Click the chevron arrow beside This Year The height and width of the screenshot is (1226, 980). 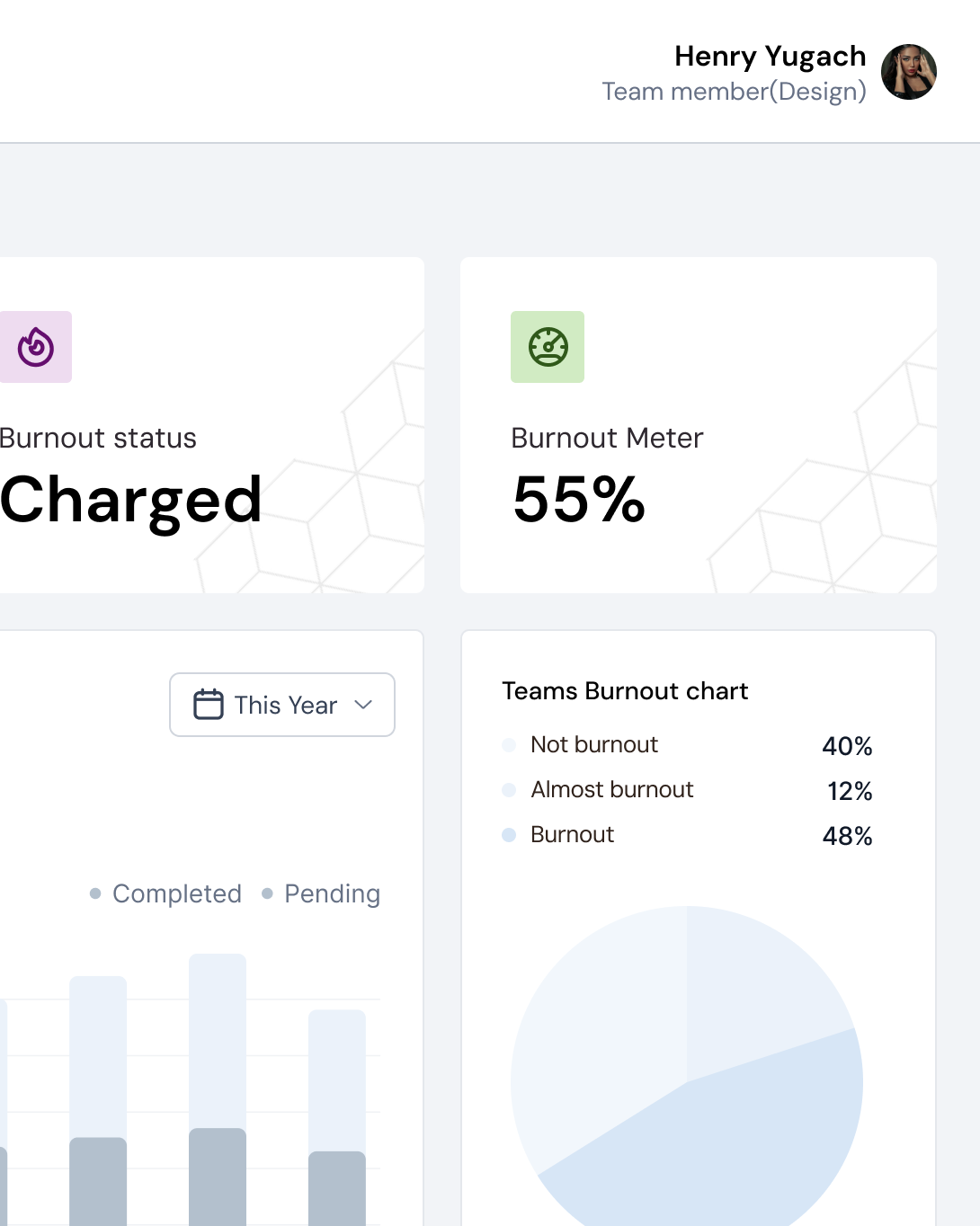click(x=363, y=705)
